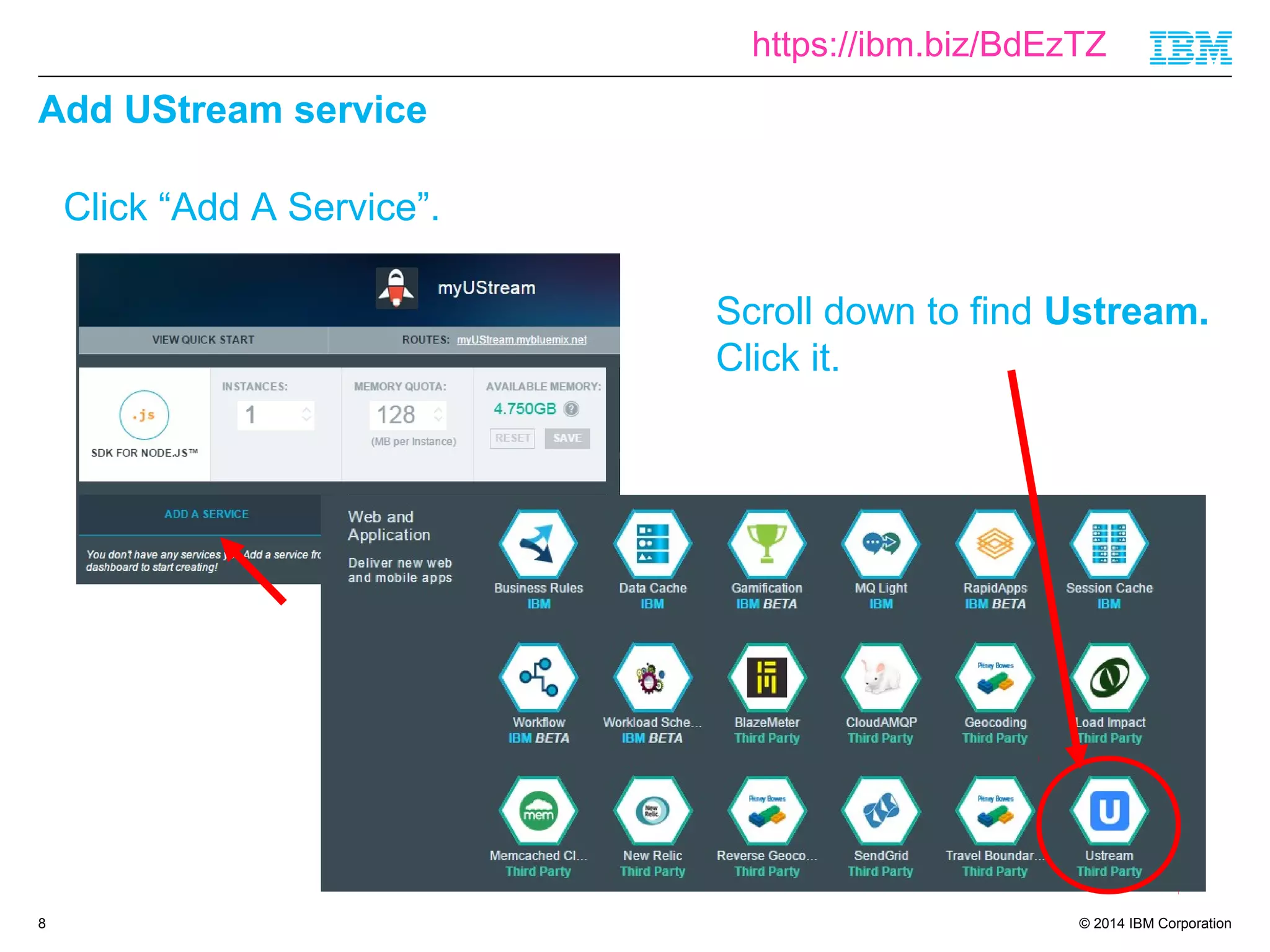Select the Session Cache service icon
Image resolution: width=1270 pixels, height=952 pixels.
pyautogui.click(x=1109, y=544)
